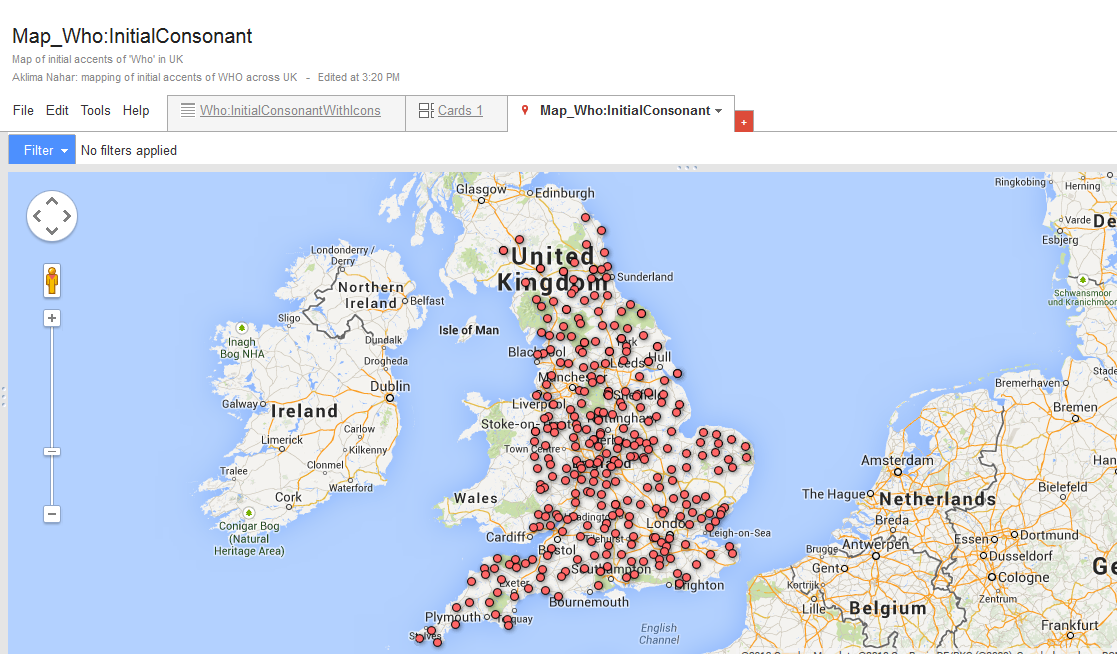Image resolution: width=1117 pixels, height=654 pixels.
Task: Click the Frankfurt label on the map
Action: pyautogui.click(x=1070, y=625)
